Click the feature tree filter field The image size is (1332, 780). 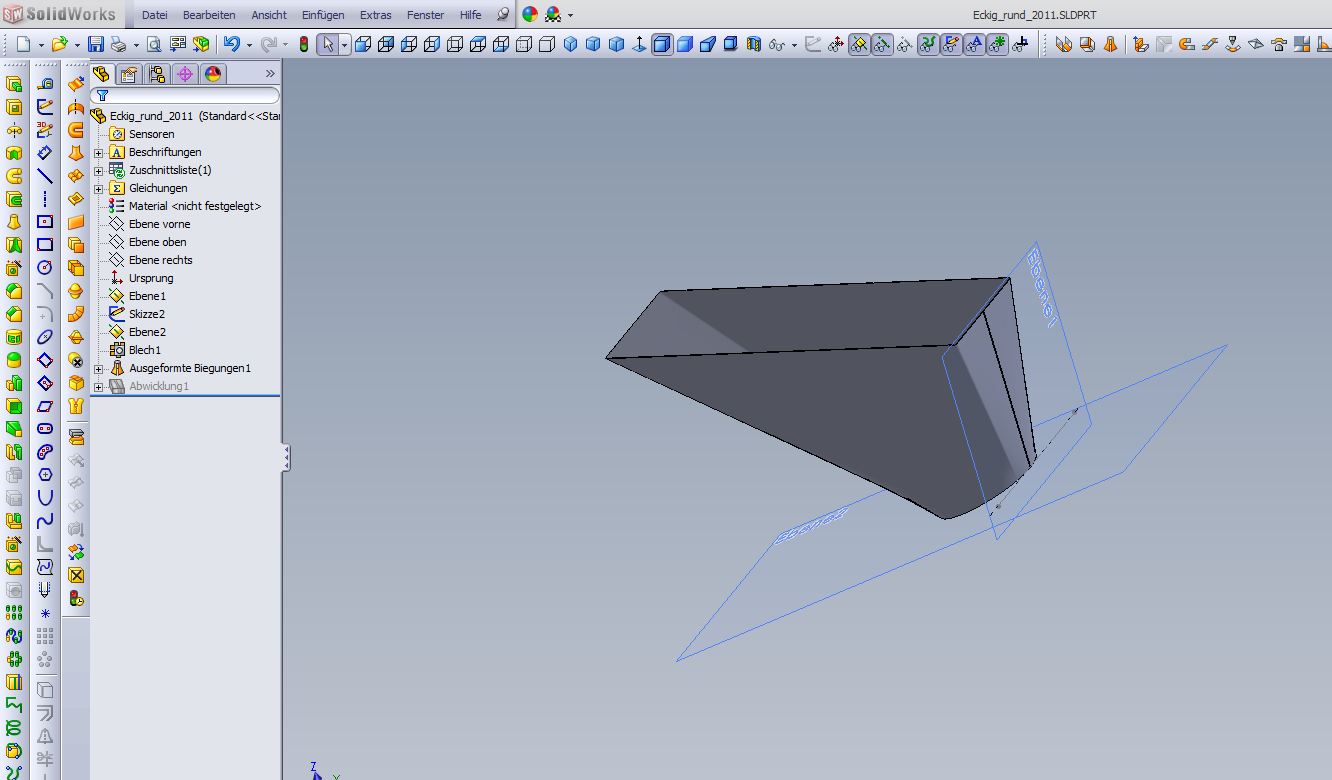click(x=185, y=95)
